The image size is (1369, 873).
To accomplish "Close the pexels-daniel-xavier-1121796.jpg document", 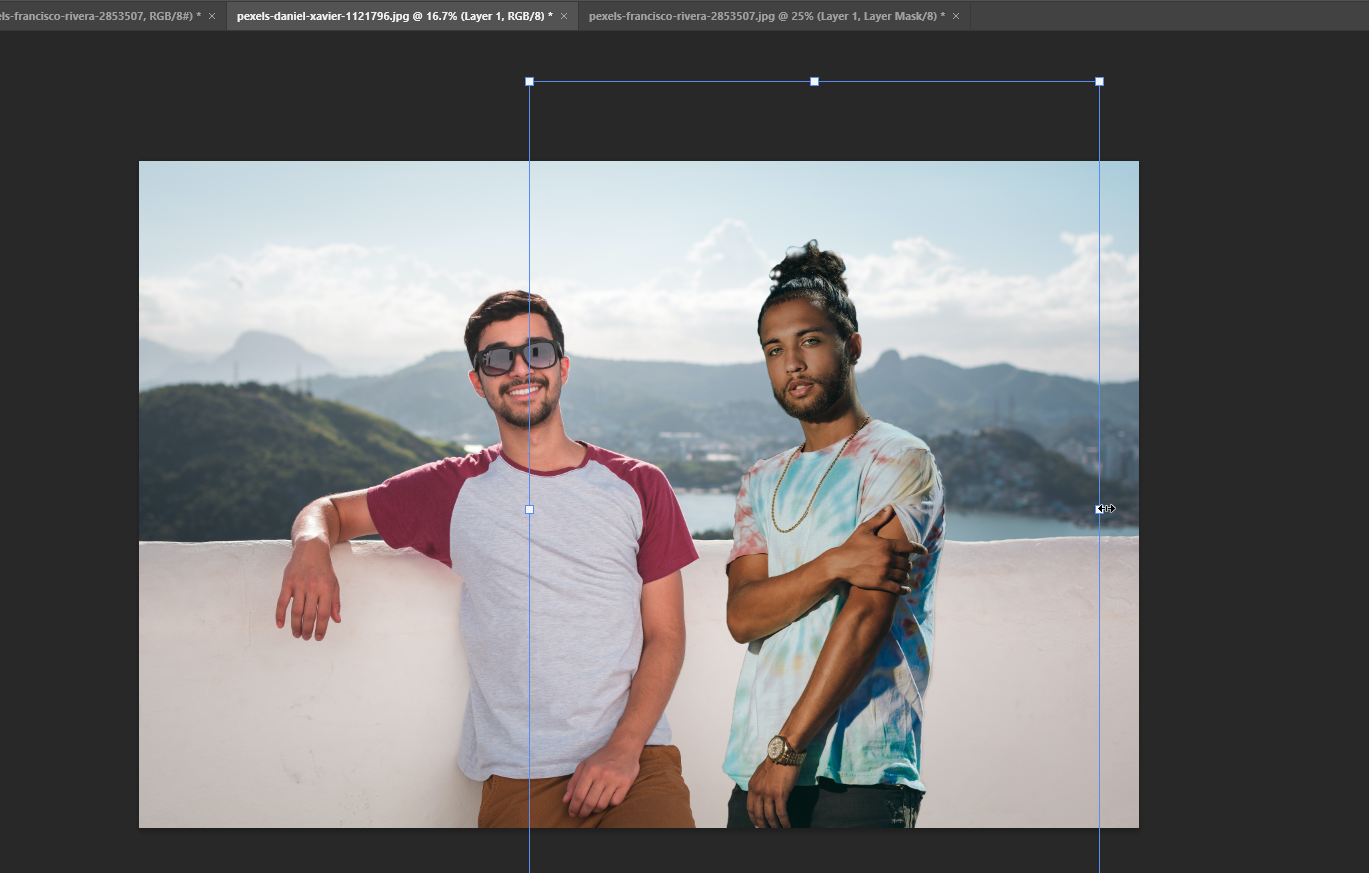I will pos(564,16).
